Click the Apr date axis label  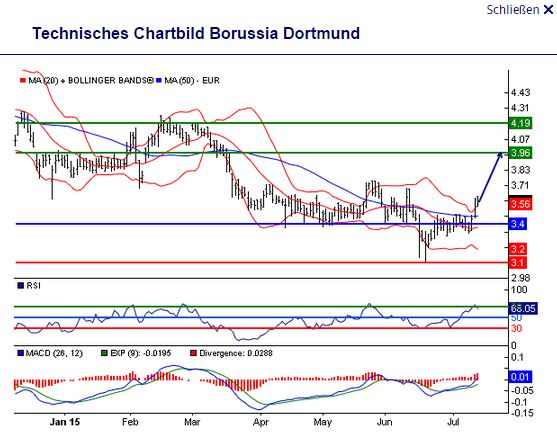[261, 422]
